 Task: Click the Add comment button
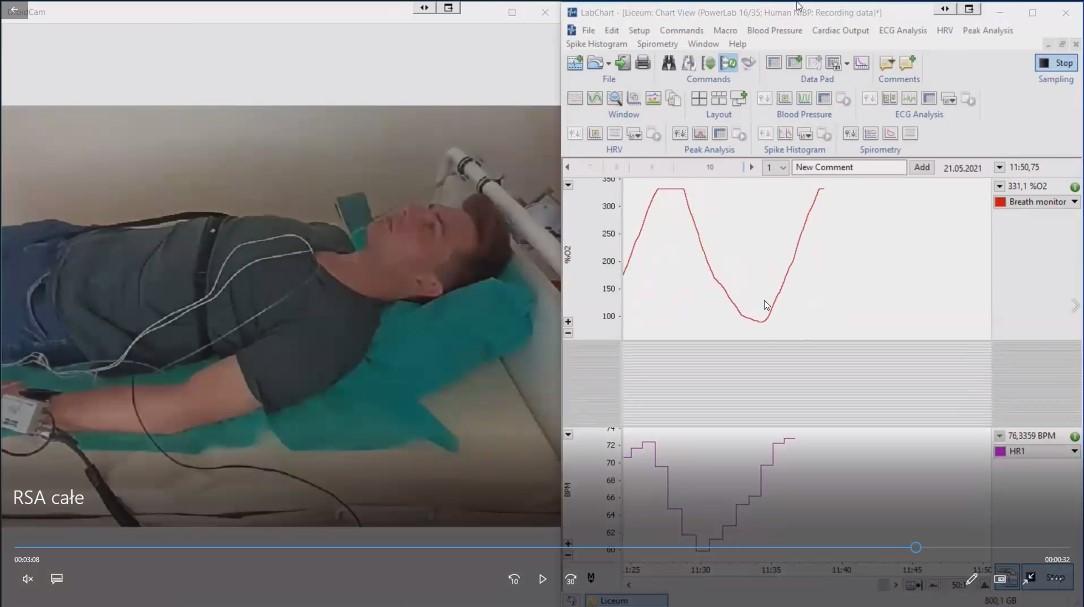pos(922,167)
